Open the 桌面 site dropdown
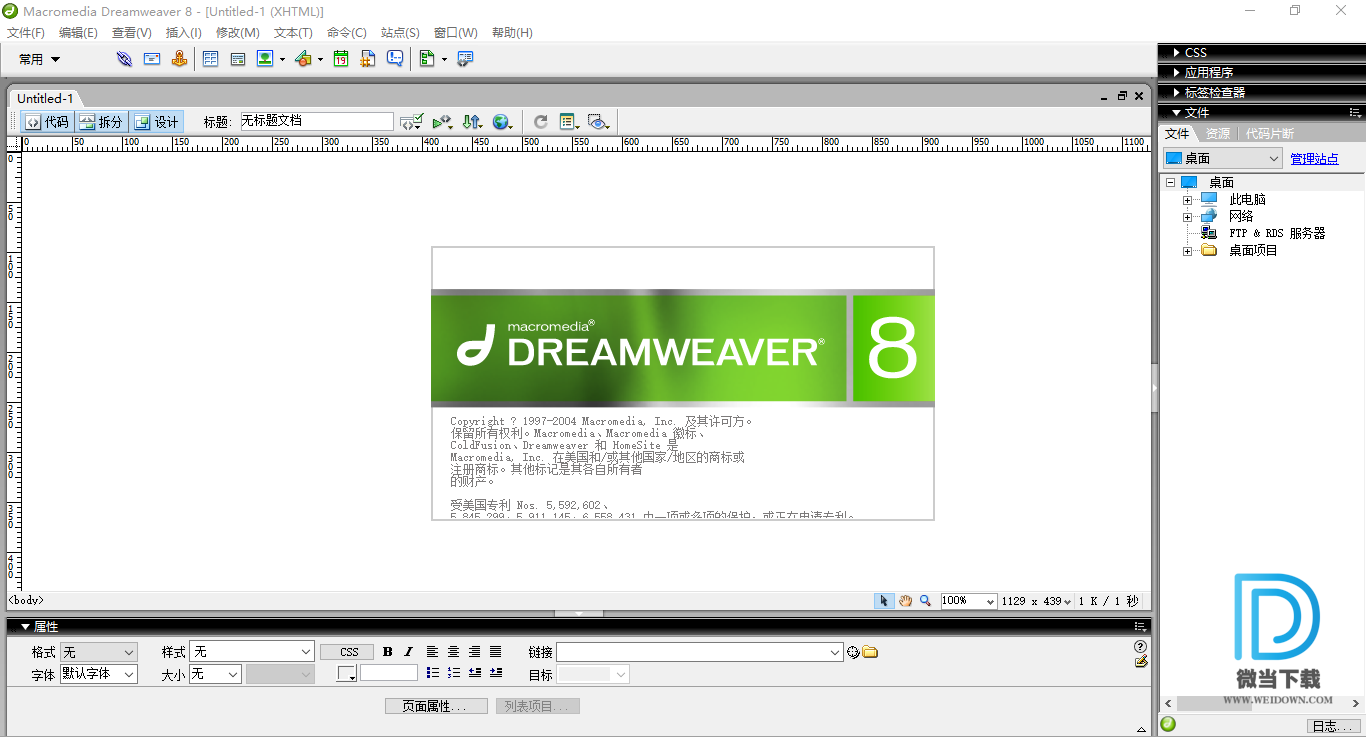1366x738 pixels. [1223, 158]
